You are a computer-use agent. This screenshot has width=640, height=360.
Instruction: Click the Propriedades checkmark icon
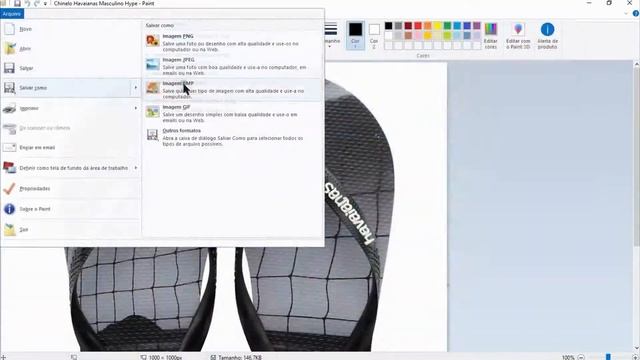click(x=9, y=189)
